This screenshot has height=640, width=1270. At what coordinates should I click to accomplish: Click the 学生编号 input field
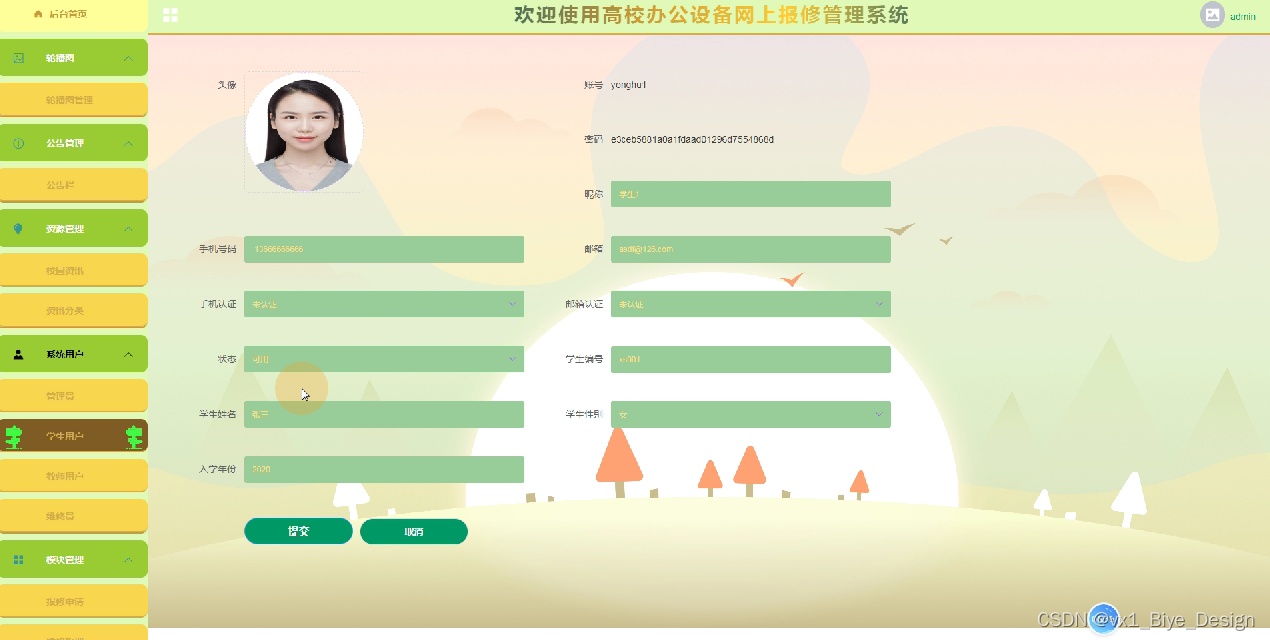click(x=751, y=359)
